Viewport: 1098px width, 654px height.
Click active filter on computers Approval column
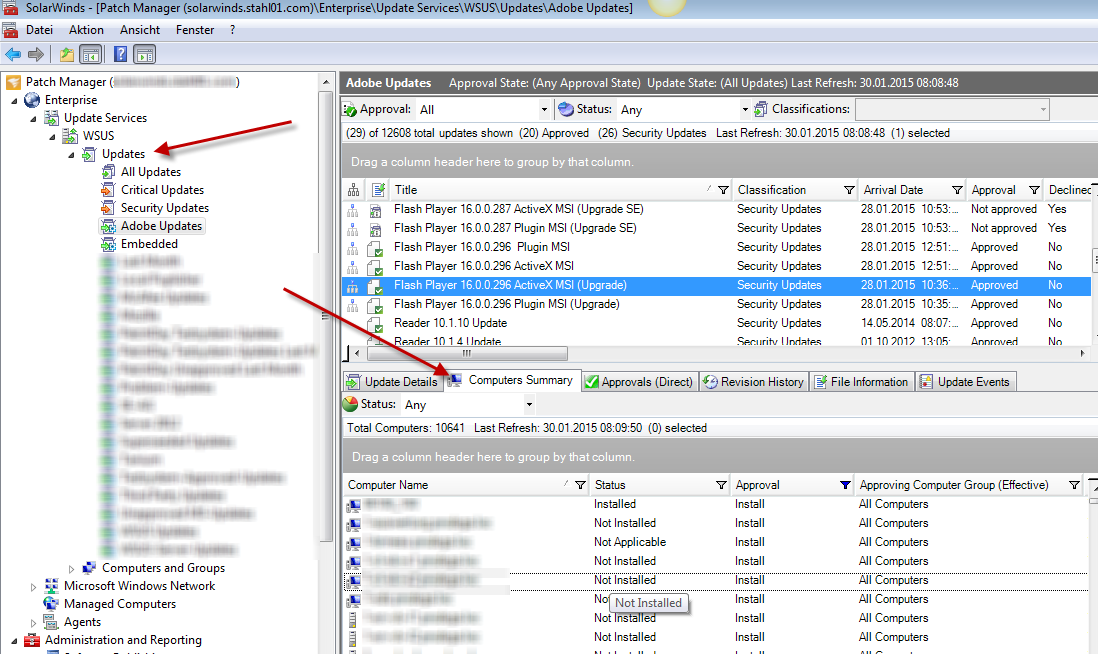845,485
